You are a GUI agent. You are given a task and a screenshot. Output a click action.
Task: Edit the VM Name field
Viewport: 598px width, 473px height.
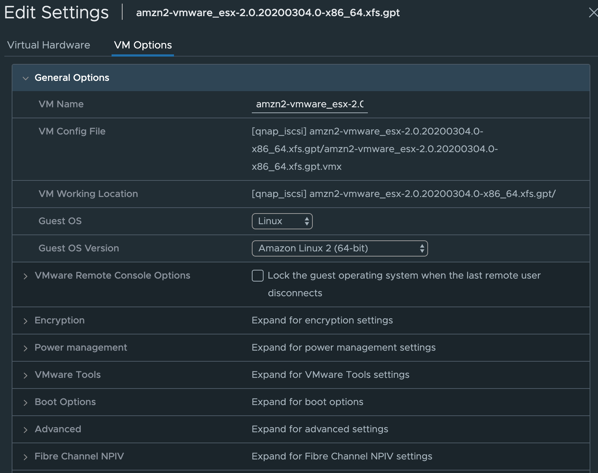pyautogui.click(x=310, y=104)
